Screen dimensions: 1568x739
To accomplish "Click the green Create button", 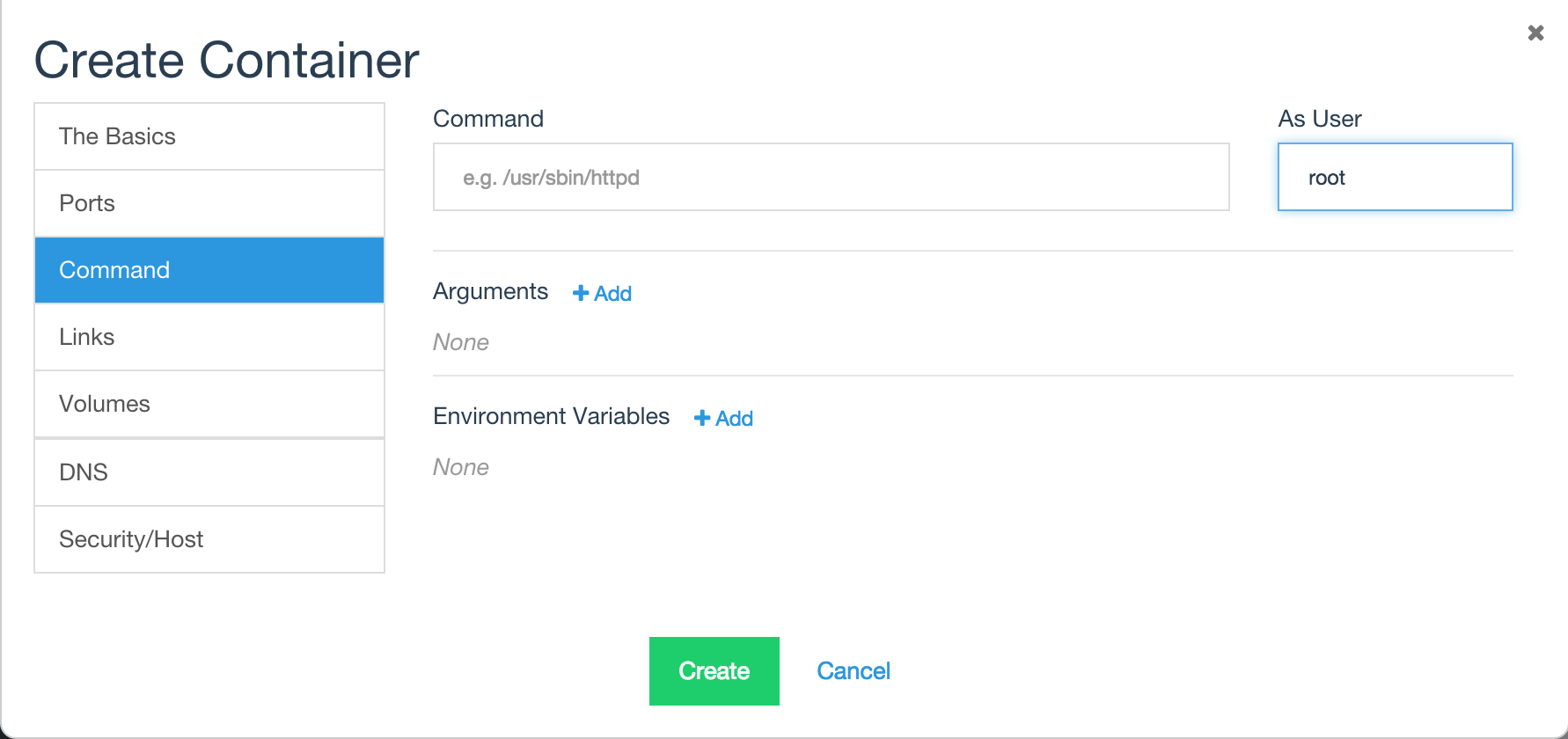I will pos(714,671).
